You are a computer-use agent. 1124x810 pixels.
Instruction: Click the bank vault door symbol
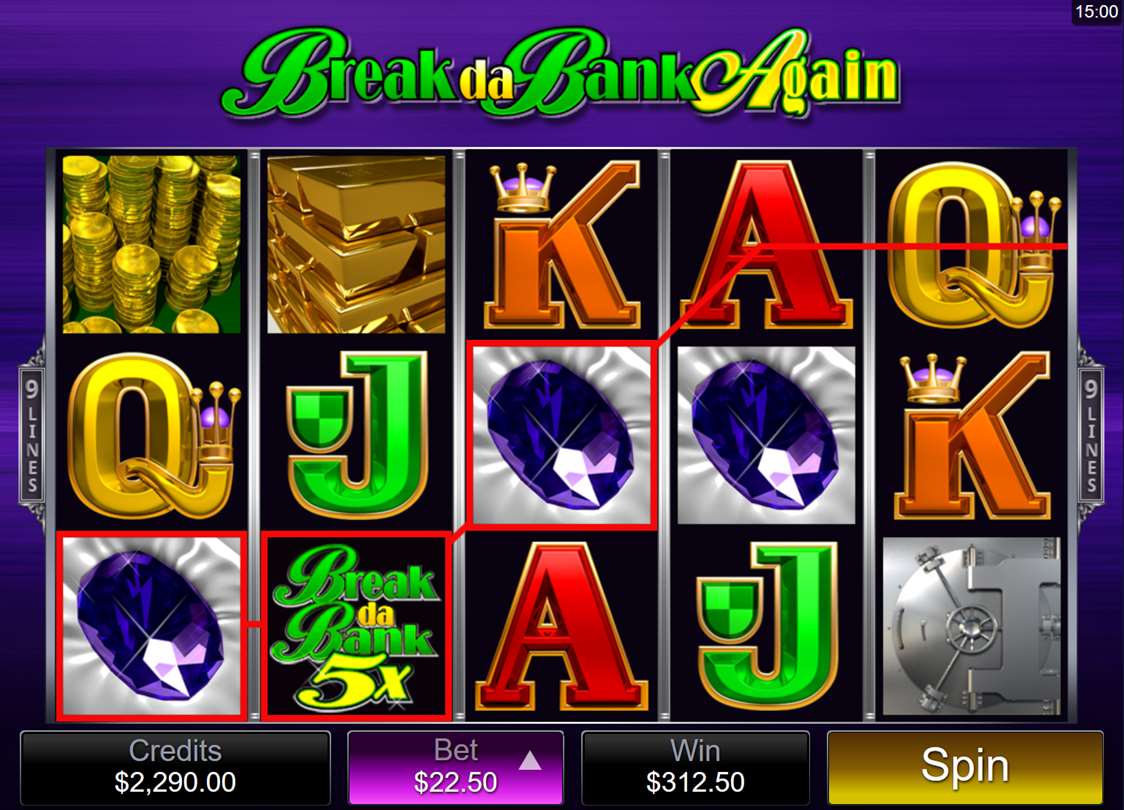(x=971, y=626)
